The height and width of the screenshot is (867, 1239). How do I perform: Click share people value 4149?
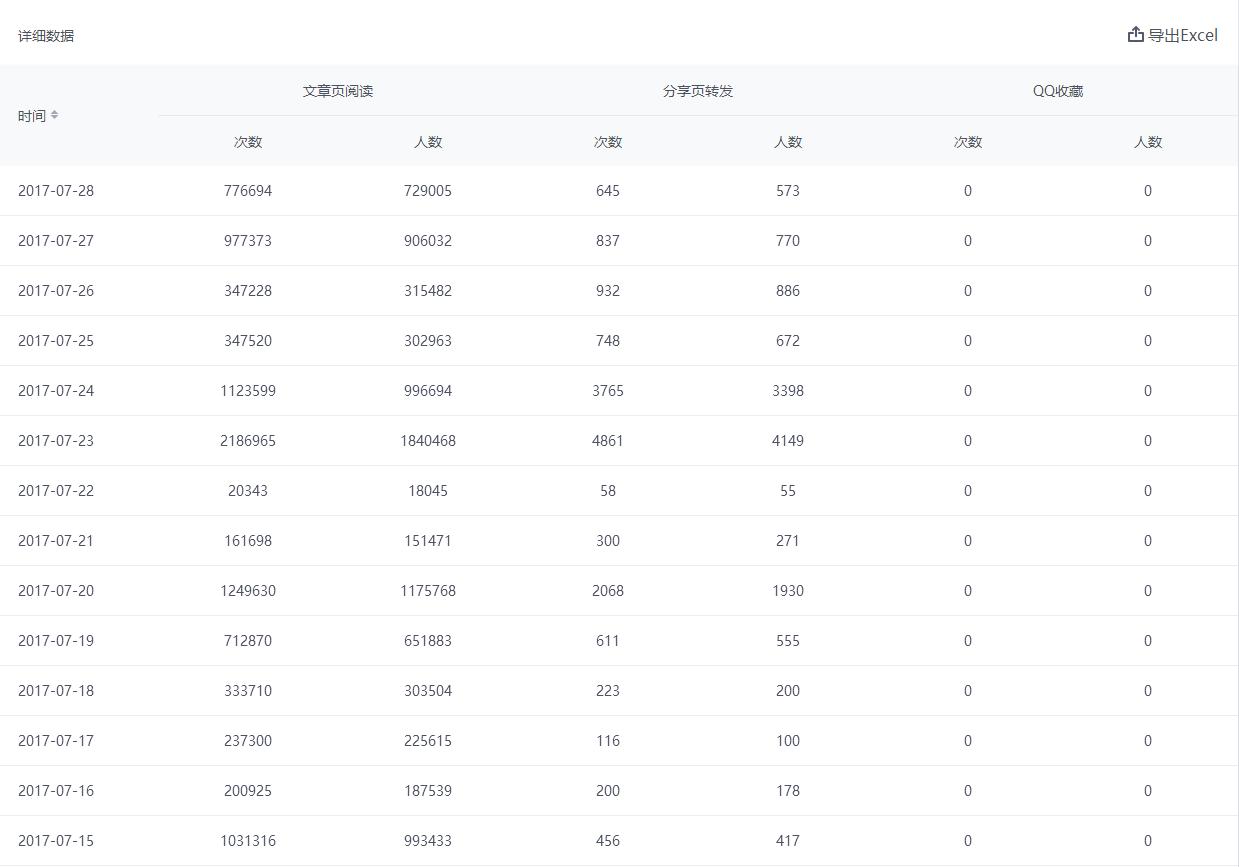coord(788,441)
